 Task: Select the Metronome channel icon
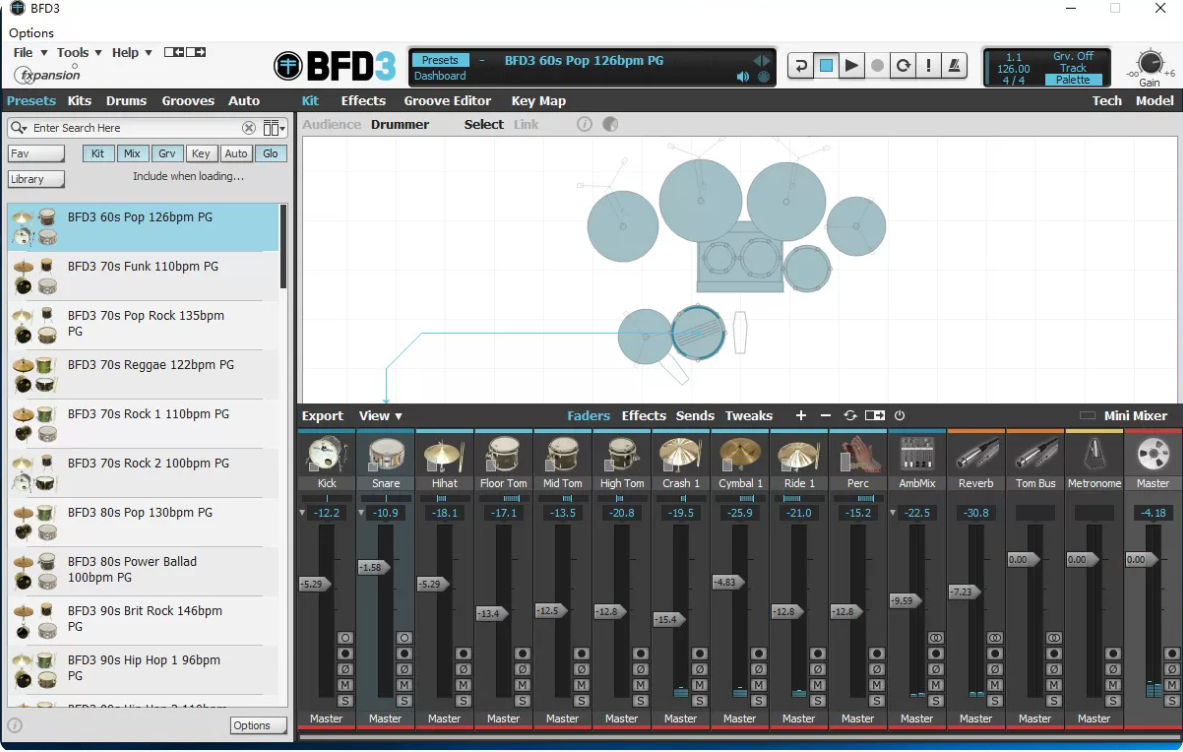click(x=1094, y=455)
